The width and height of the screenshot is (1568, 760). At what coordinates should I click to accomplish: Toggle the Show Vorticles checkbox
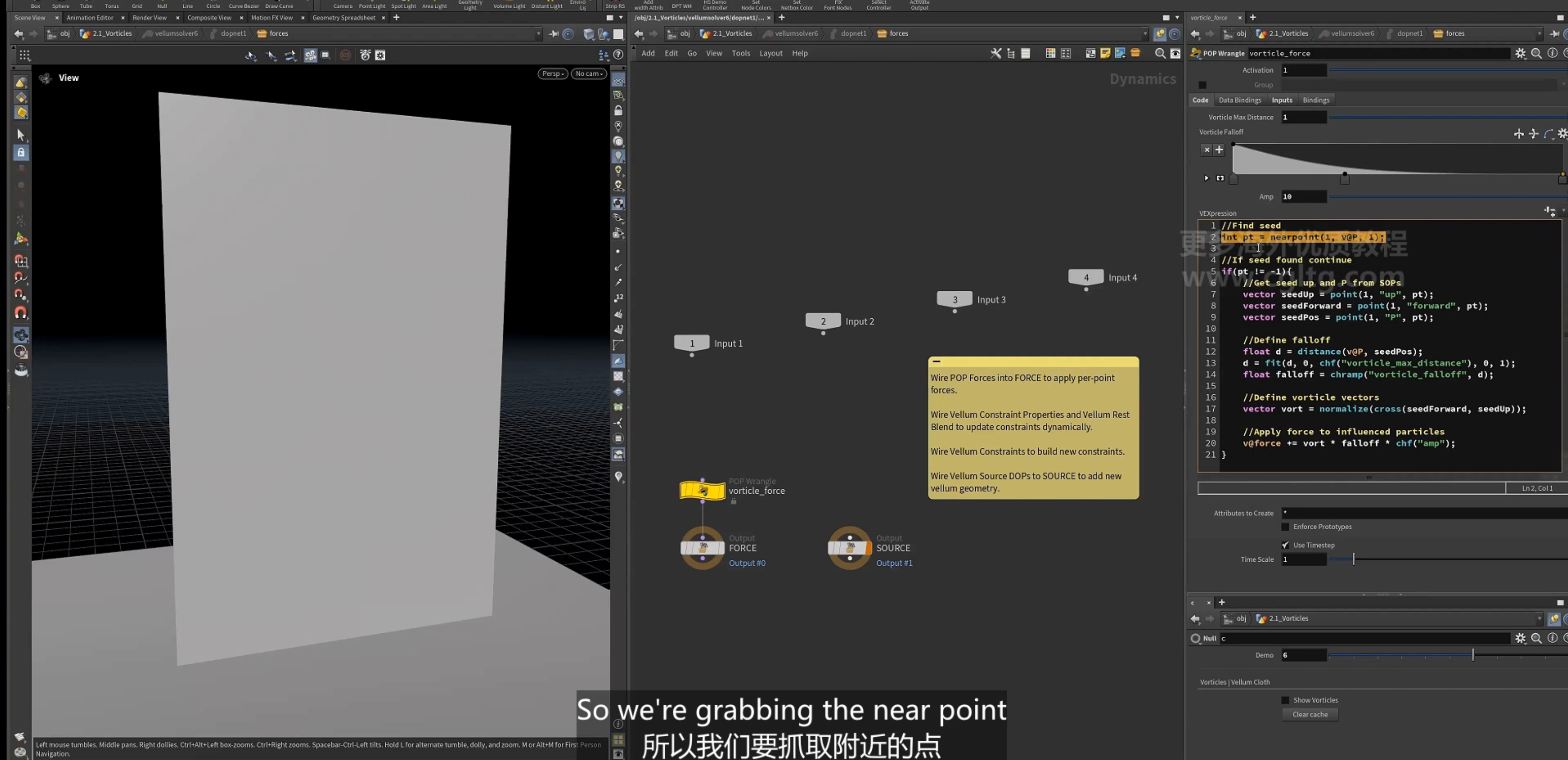tap(1286, 700)
